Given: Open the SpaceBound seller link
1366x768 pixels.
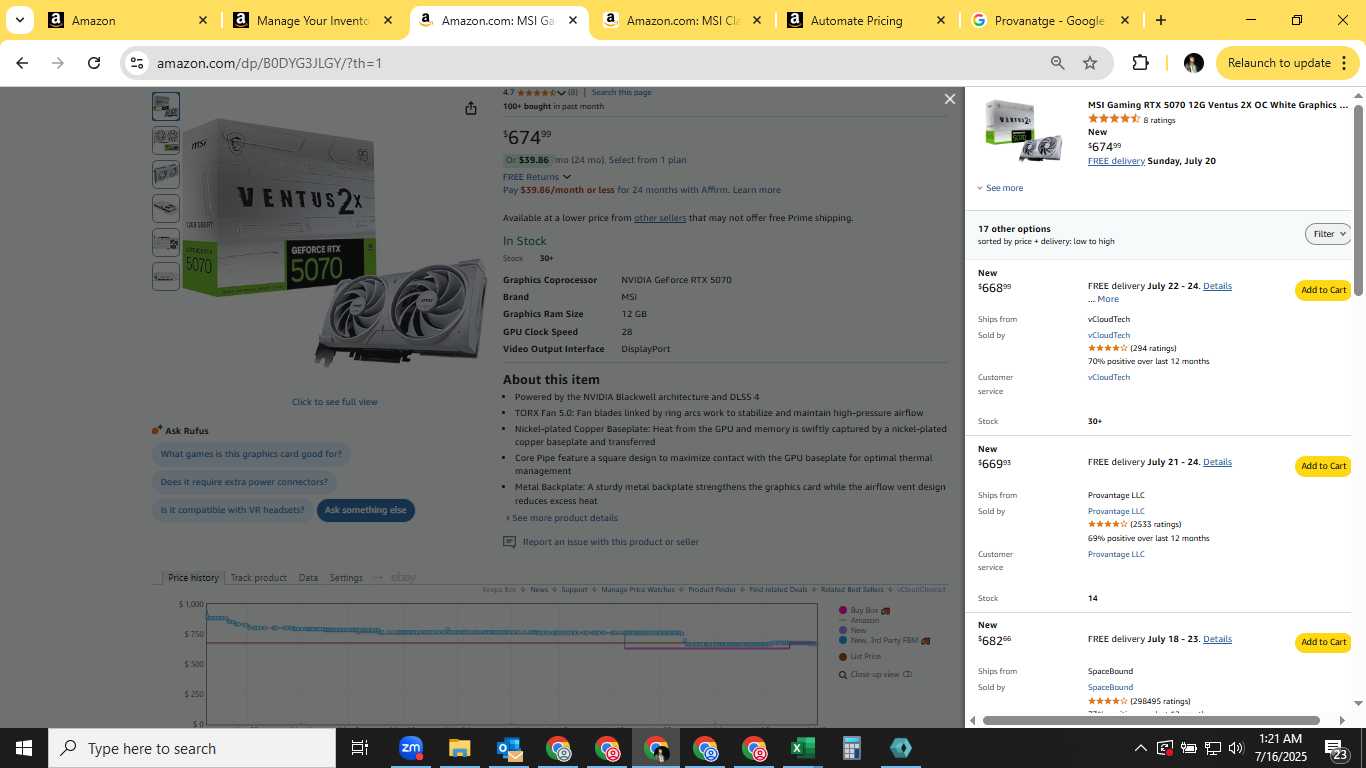Looking at the screenshot, I should tap(1110, 687).
